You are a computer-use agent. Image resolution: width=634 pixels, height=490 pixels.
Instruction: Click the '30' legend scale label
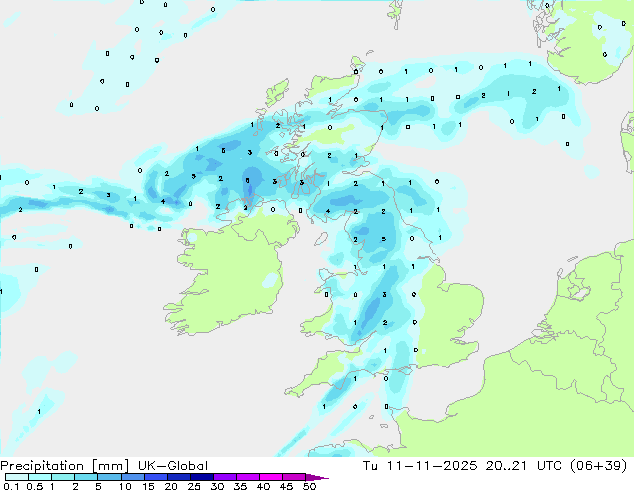tap(217, 486)
